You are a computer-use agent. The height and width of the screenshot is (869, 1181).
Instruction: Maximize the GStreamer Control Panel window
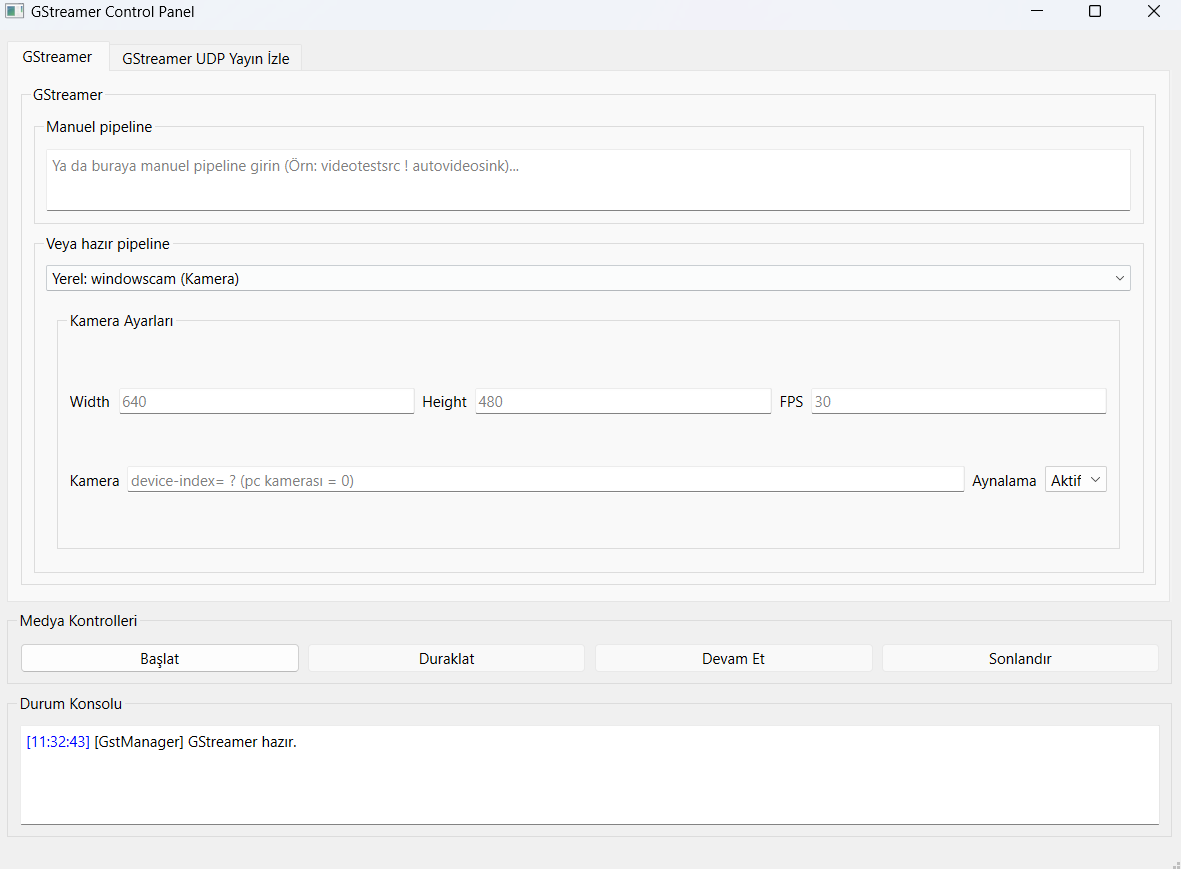(x=1095, y=12)
